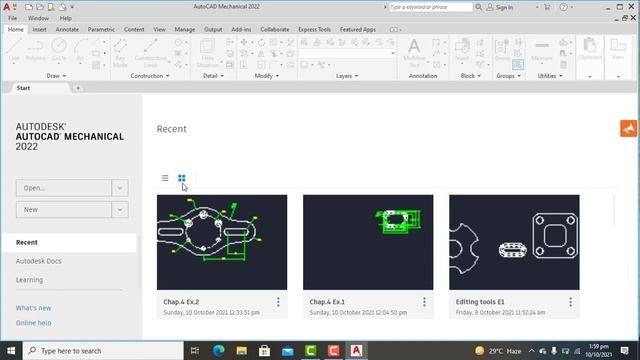The height and width of the screenshot is (360, 640).
Task: Select the Start document tab
Action: pyautogui.click(x=23, y=88)
